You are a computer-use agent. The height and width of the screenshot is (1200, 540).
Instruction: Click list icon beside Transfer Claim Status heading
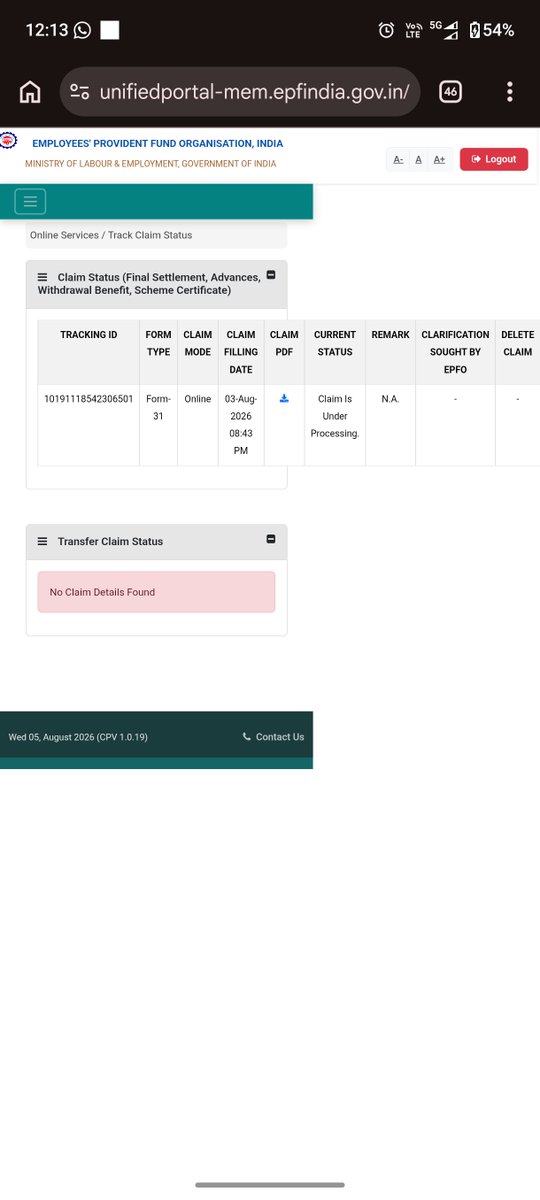(43, 541)
